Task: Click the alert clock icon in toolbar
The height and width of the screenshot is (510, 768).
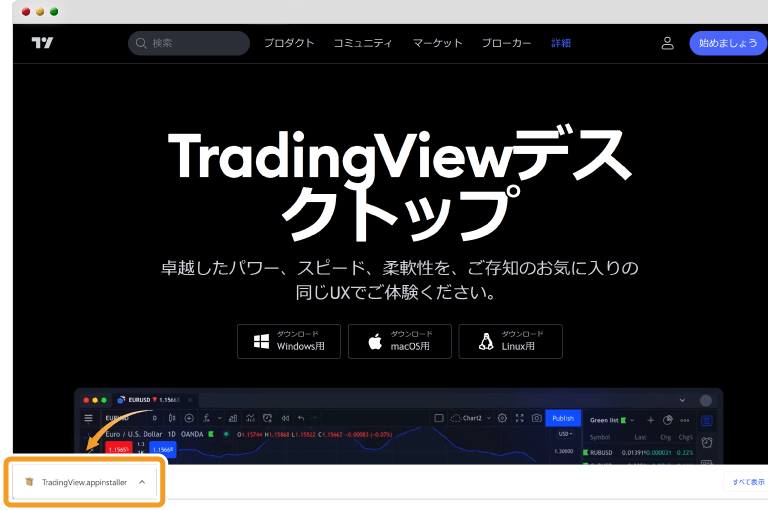Action: click(267, 418)
